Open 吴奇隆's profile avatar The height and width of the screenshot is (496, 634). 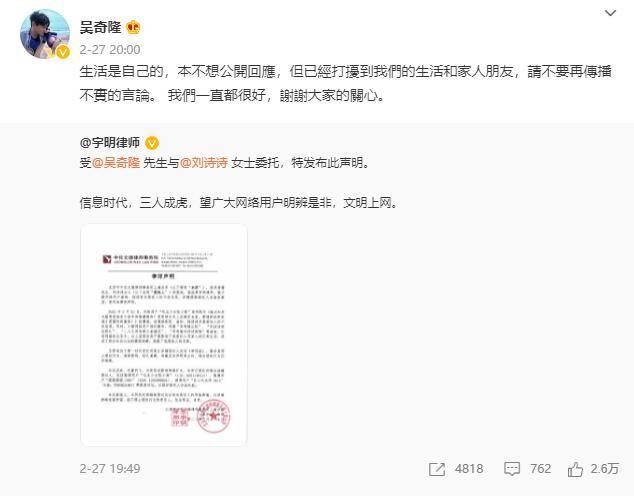tap(45, 34)
